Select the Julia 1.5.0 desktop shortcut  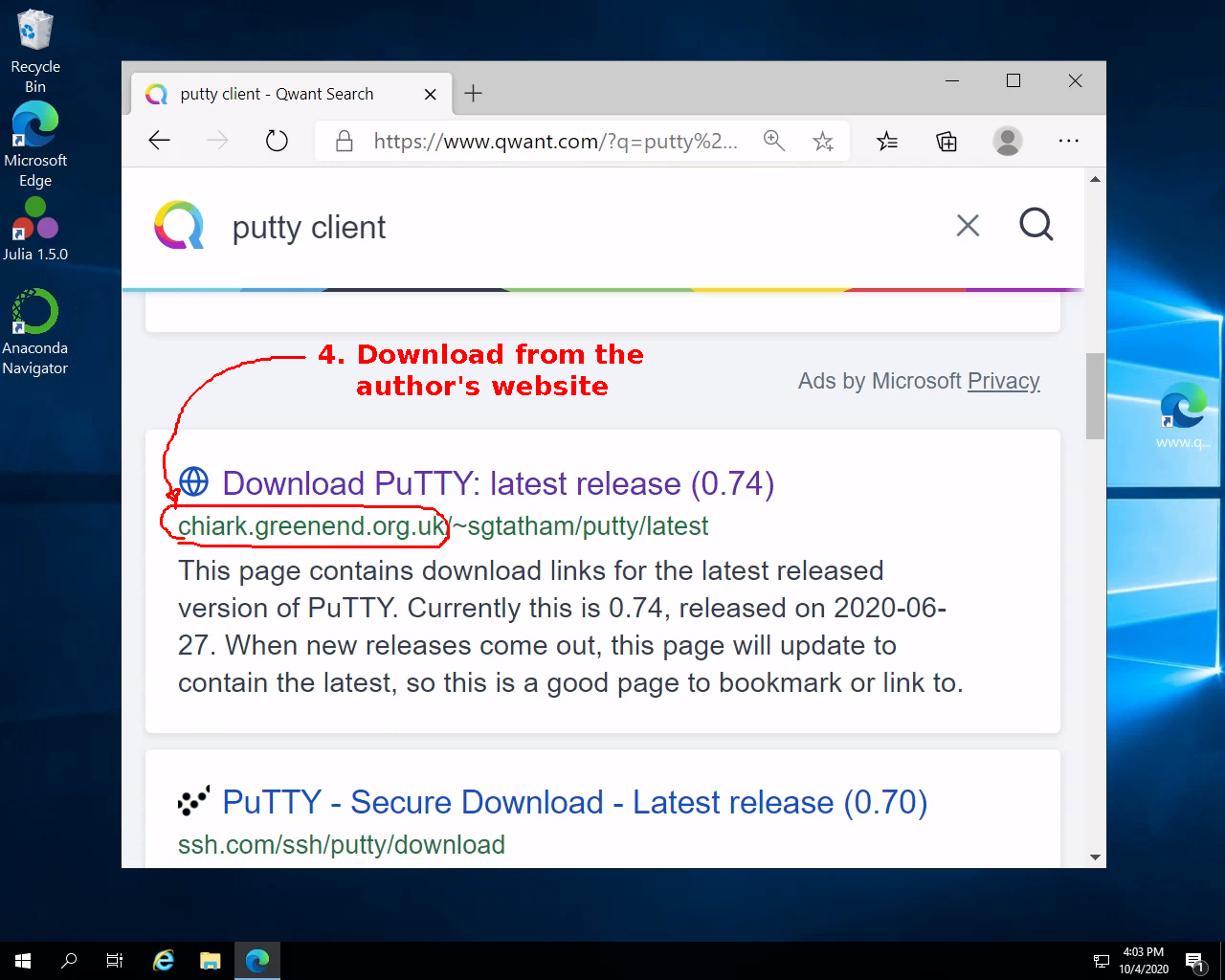pos(35,230)
